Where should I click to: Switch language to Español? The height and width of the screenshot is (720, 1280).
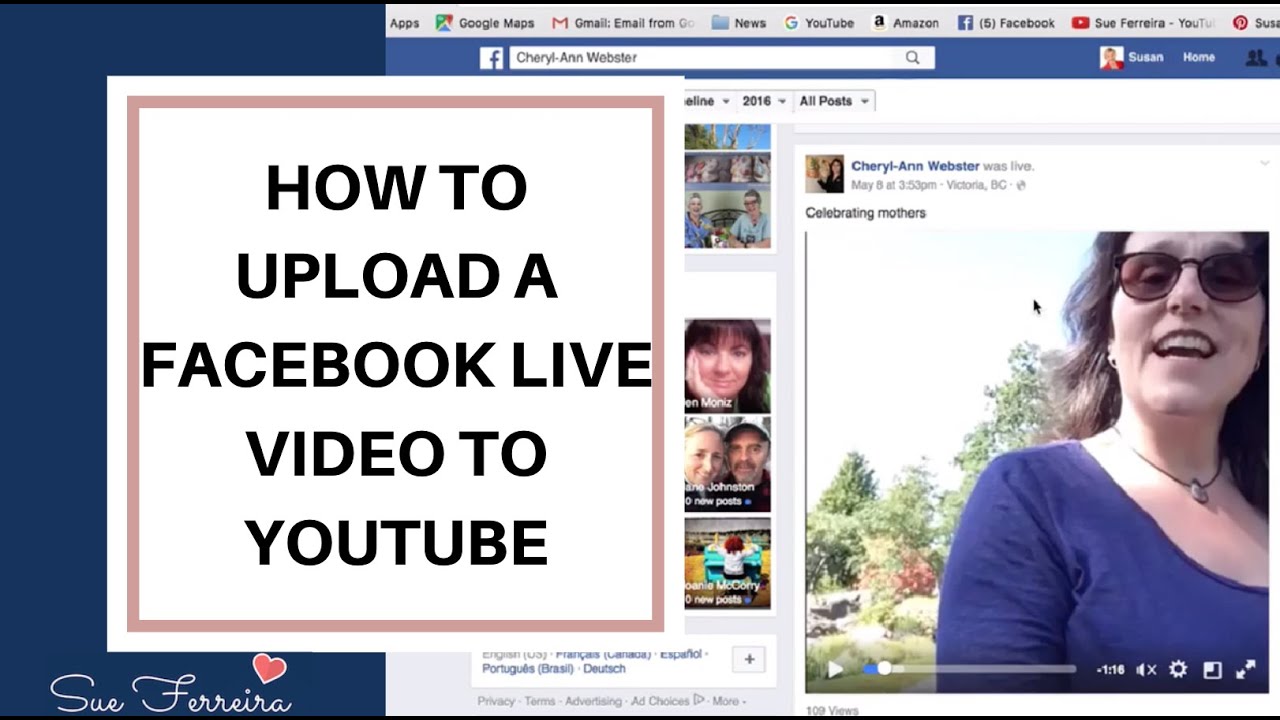coord(681,654)
